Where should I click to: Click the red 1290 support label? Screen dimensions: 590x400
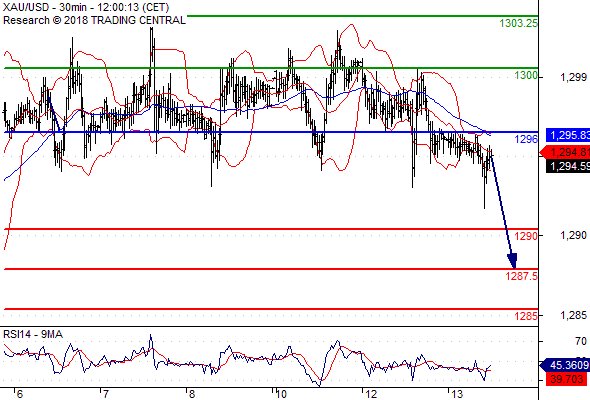(x=526, y=236)
